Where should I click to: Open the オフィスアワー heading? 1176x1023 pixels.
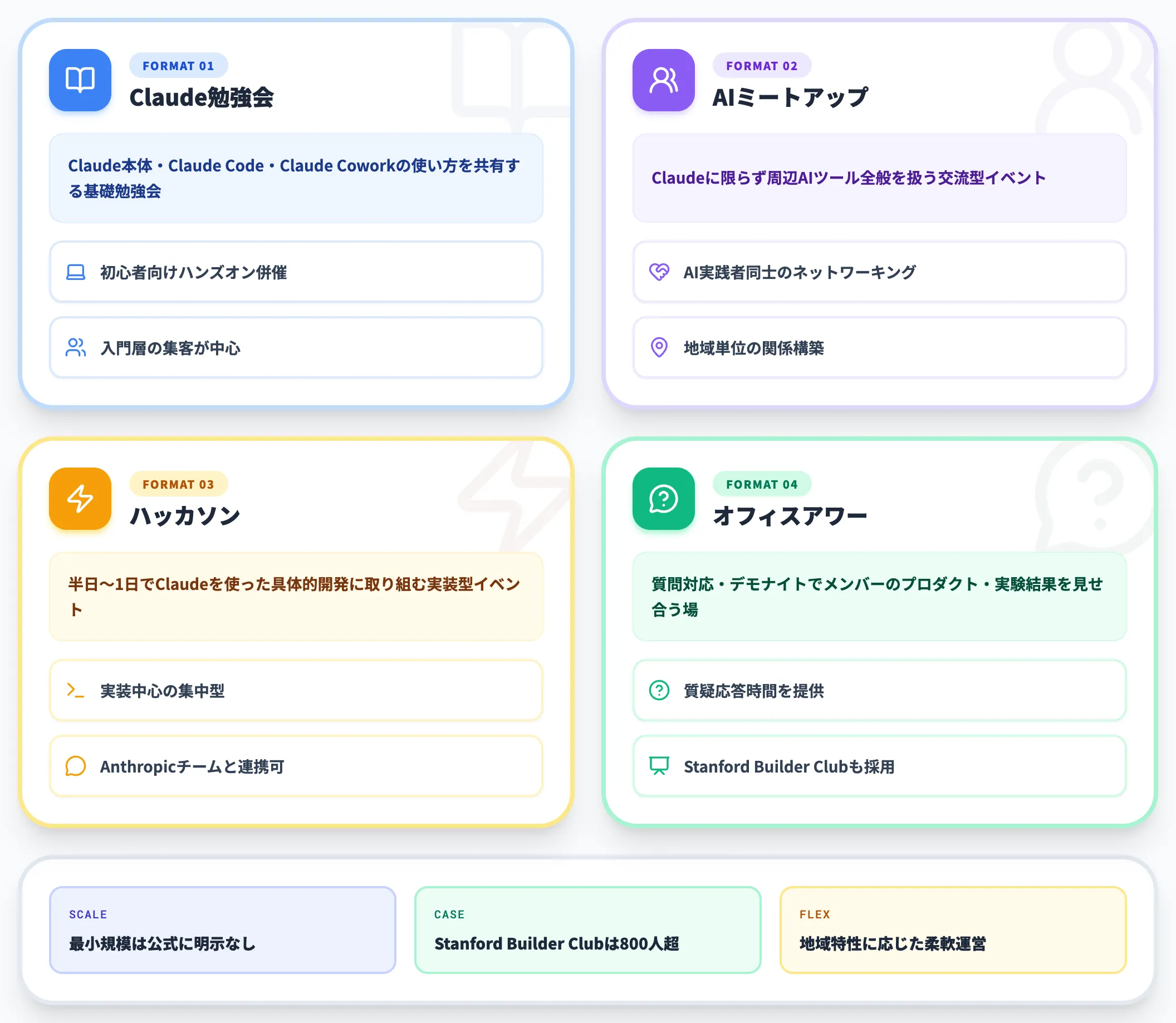pyautogui.click(x=790, y=516)
